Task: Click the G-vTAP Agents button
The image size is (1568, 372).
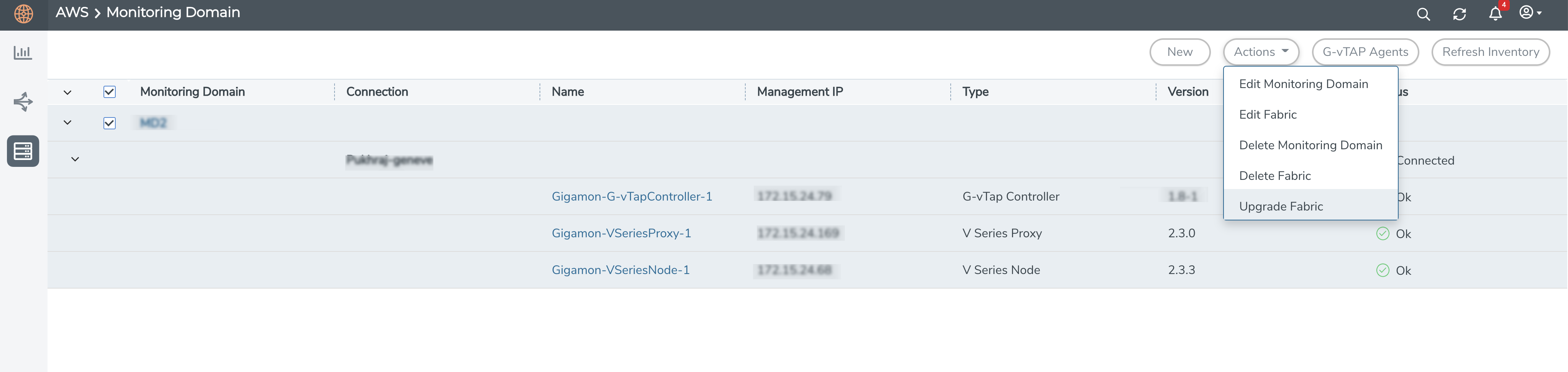Action: pos(1365,52)
